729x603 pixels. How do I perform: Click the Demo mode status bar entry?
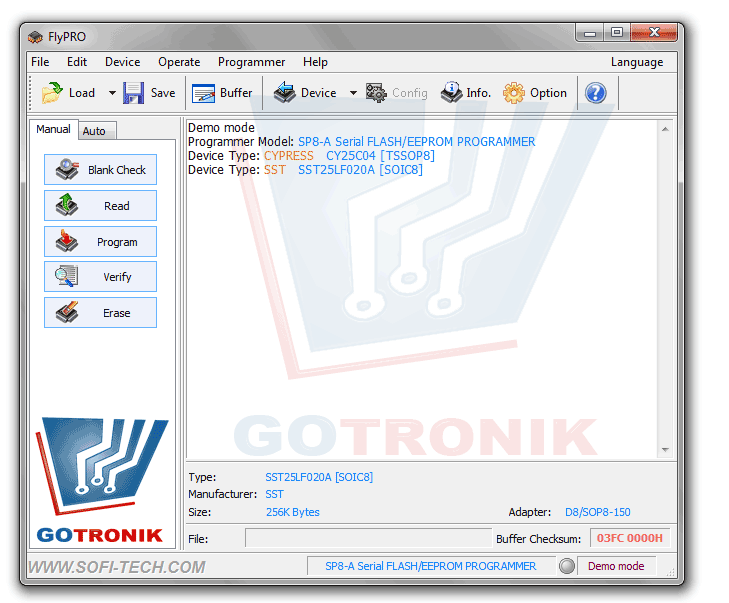tap(616, 566)
